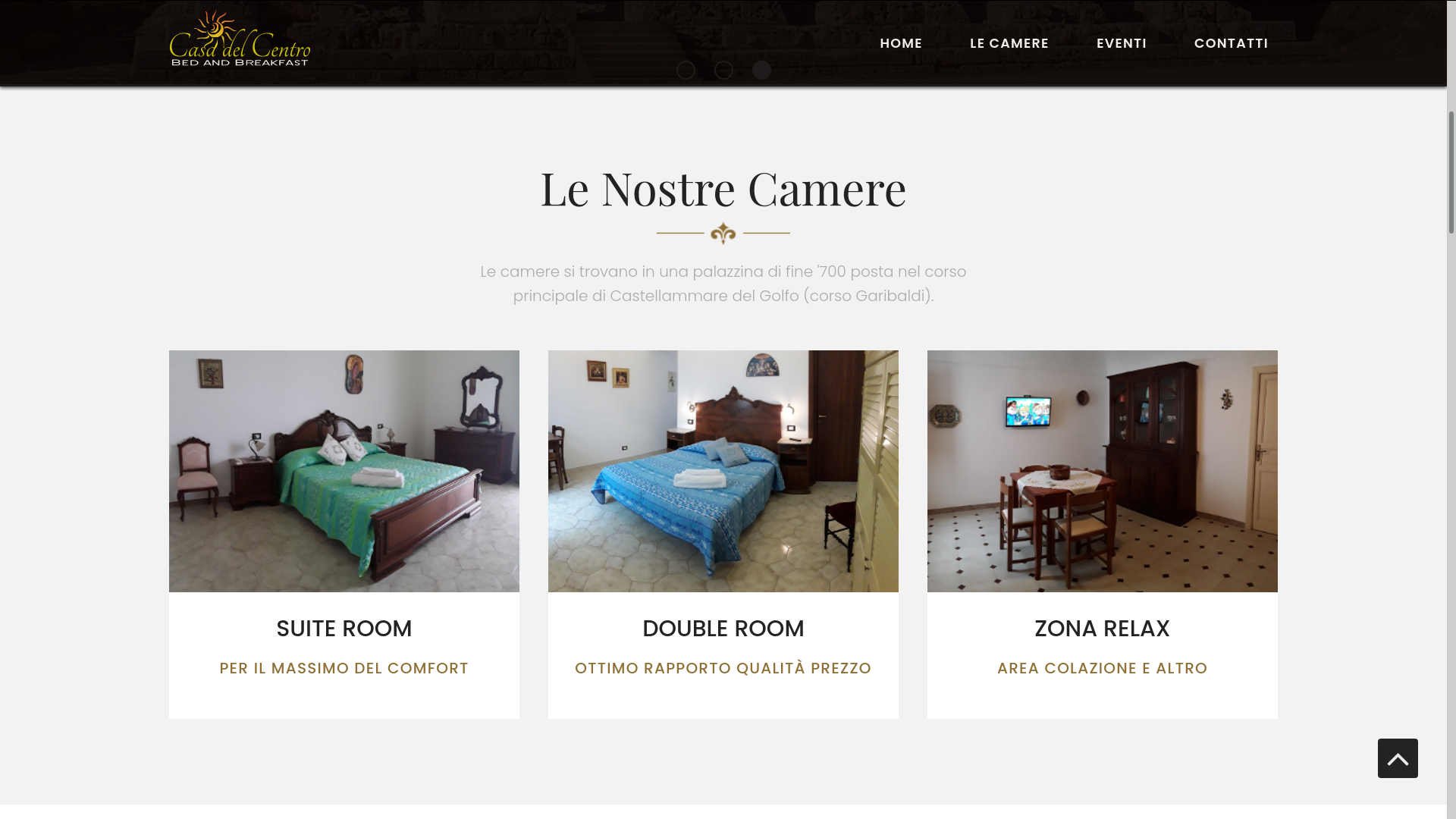Open the Double Room photo
Image resolution: width=1456 pixels, height=819 pixels.
[723, 471]
